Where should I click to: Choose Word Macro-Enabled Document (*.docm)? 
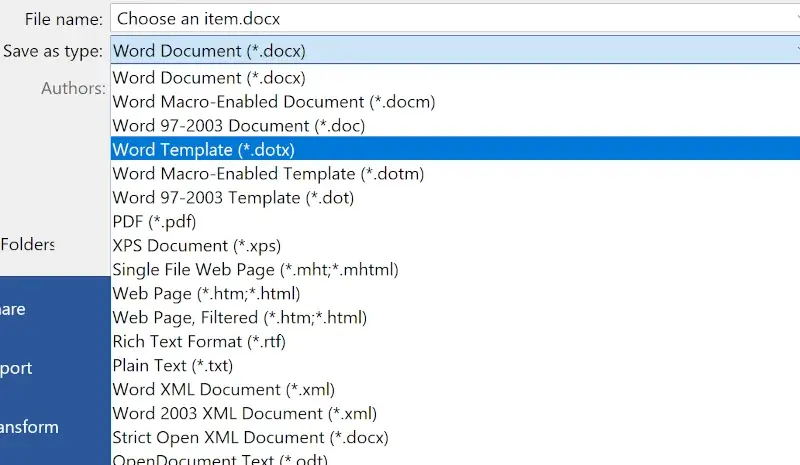tap(273, 102)
